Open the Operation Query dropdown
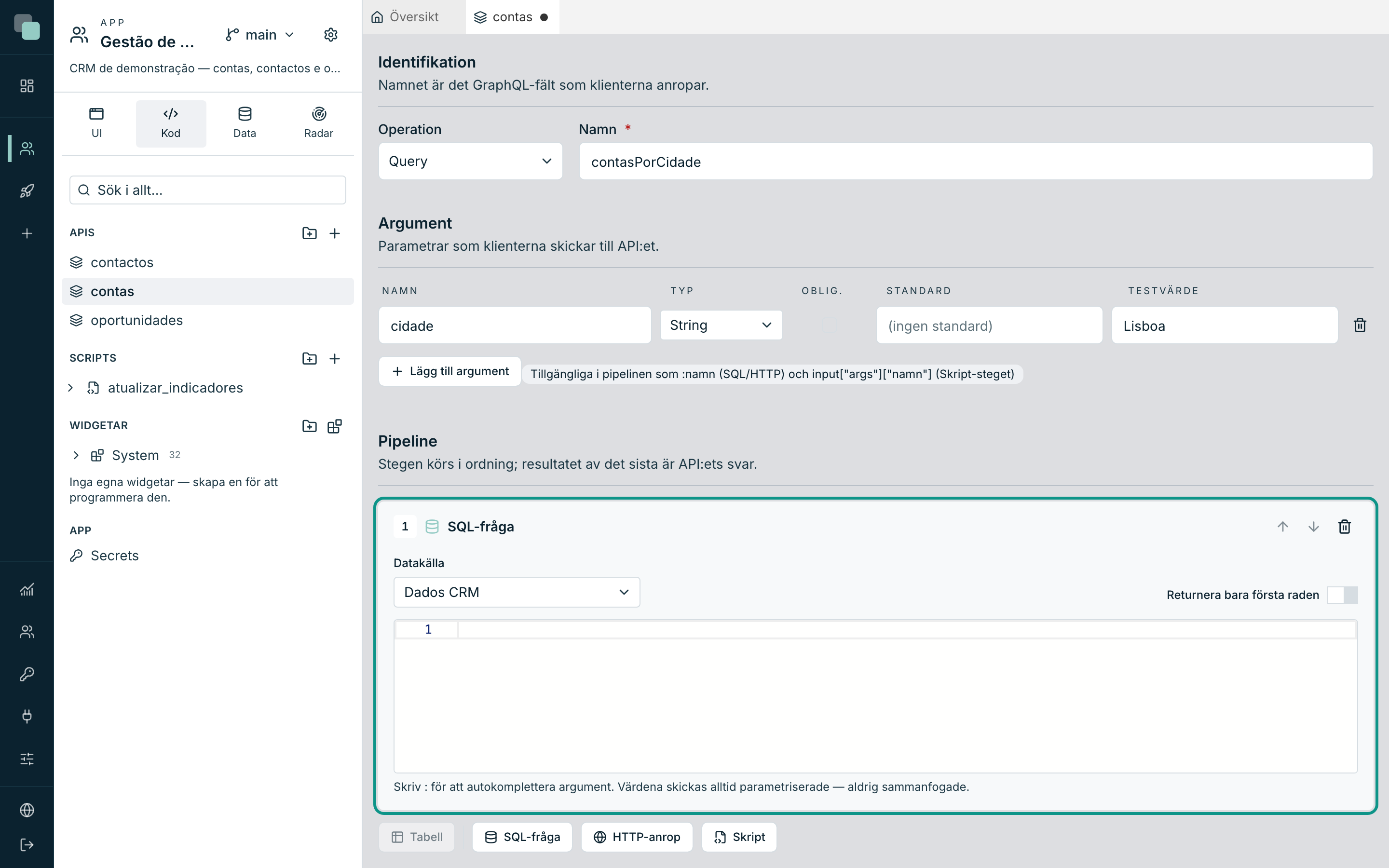 [x=470, y=162]
